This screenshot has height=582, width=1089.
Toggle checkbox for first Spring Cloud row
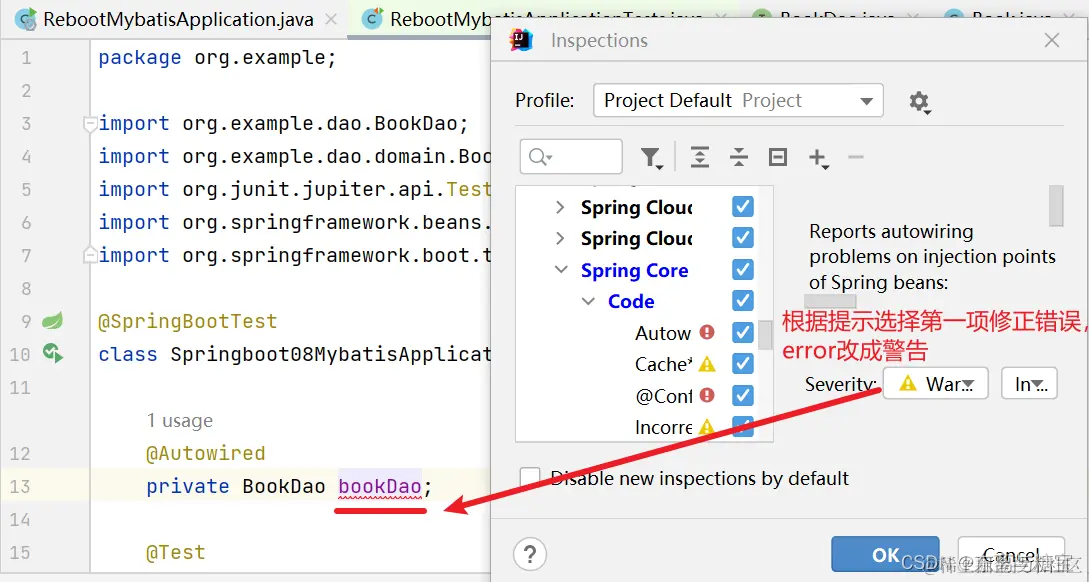point(743,206)
